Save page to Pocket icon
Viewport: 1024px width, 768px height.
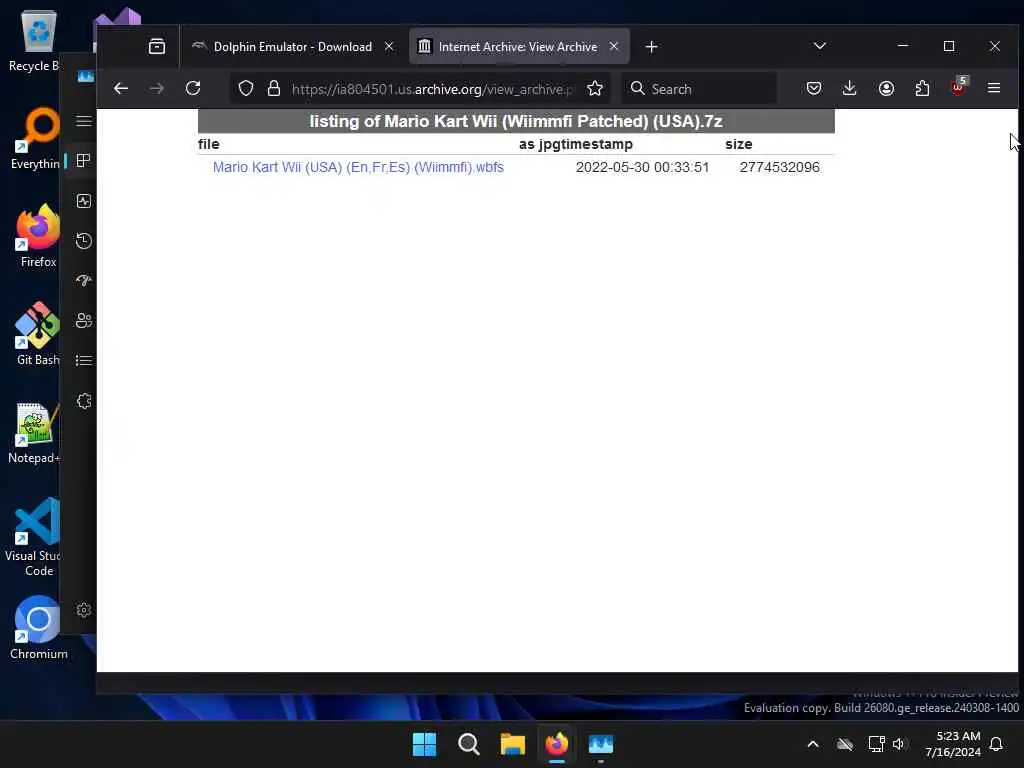[x=814, y=88]
